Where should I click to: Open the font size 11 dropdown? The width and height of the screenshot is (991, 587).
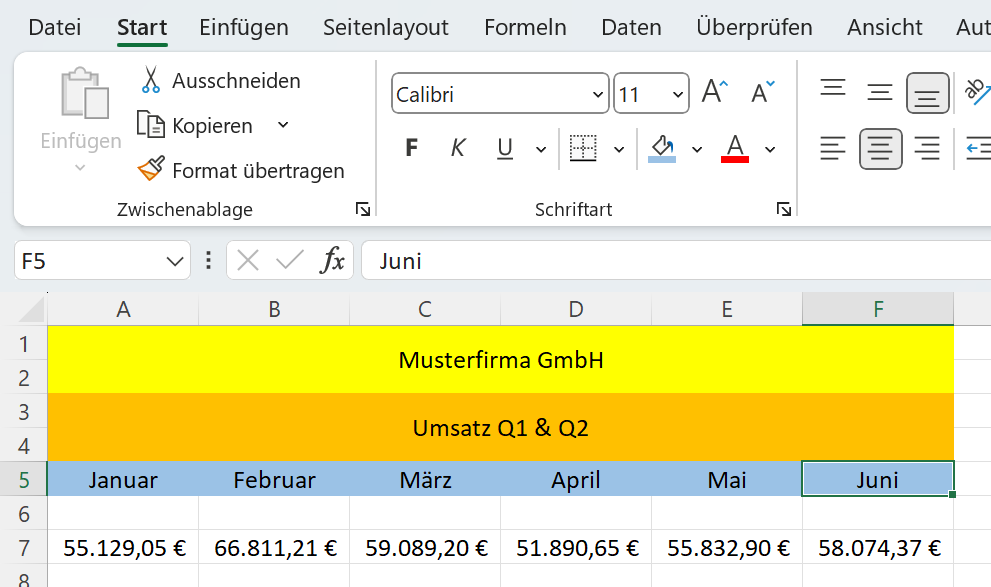[679, 95]
